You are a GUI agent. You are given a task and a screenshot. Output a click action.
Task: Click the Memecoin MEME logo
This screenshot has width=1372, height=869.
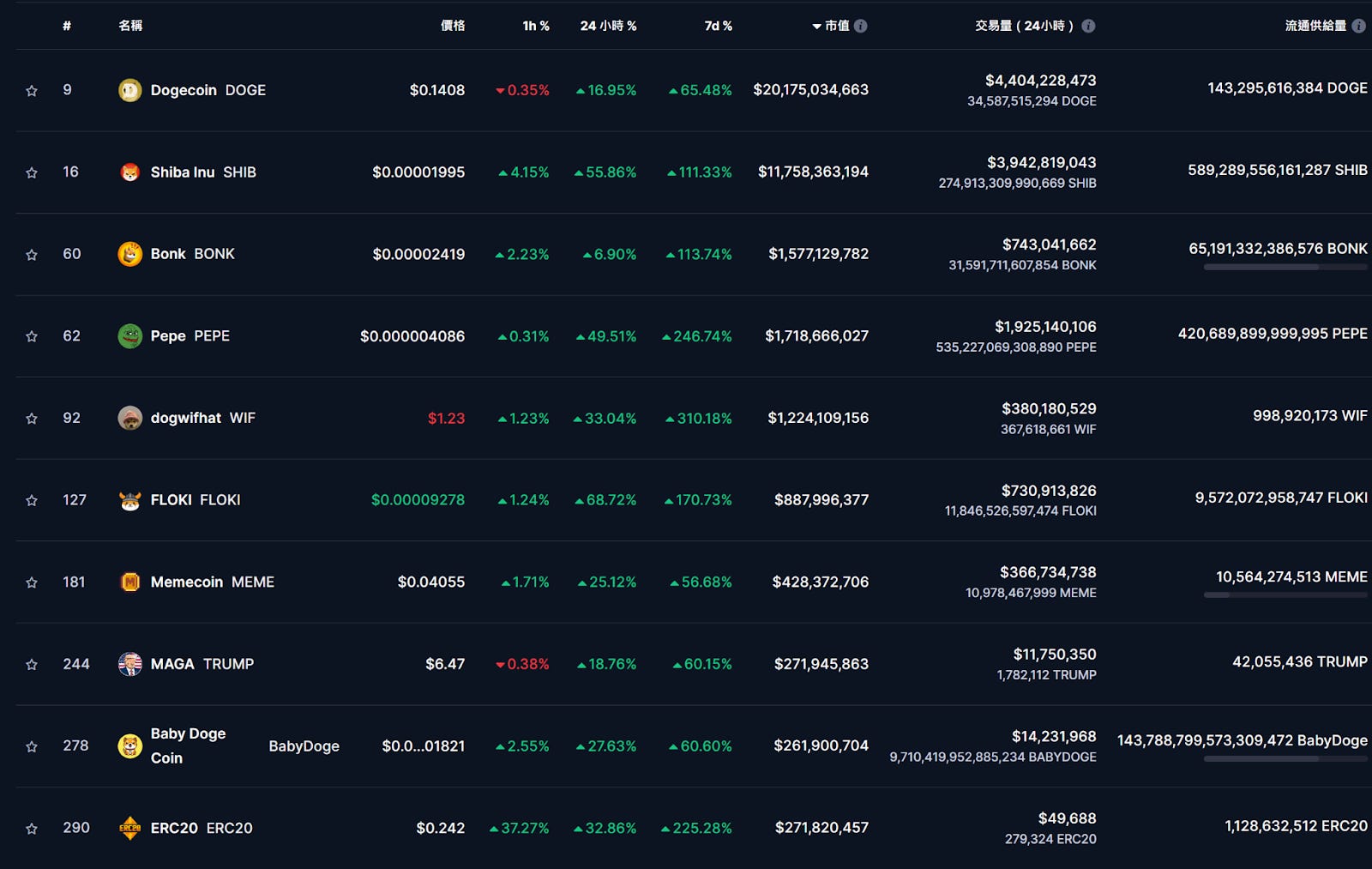click(129, 582)
